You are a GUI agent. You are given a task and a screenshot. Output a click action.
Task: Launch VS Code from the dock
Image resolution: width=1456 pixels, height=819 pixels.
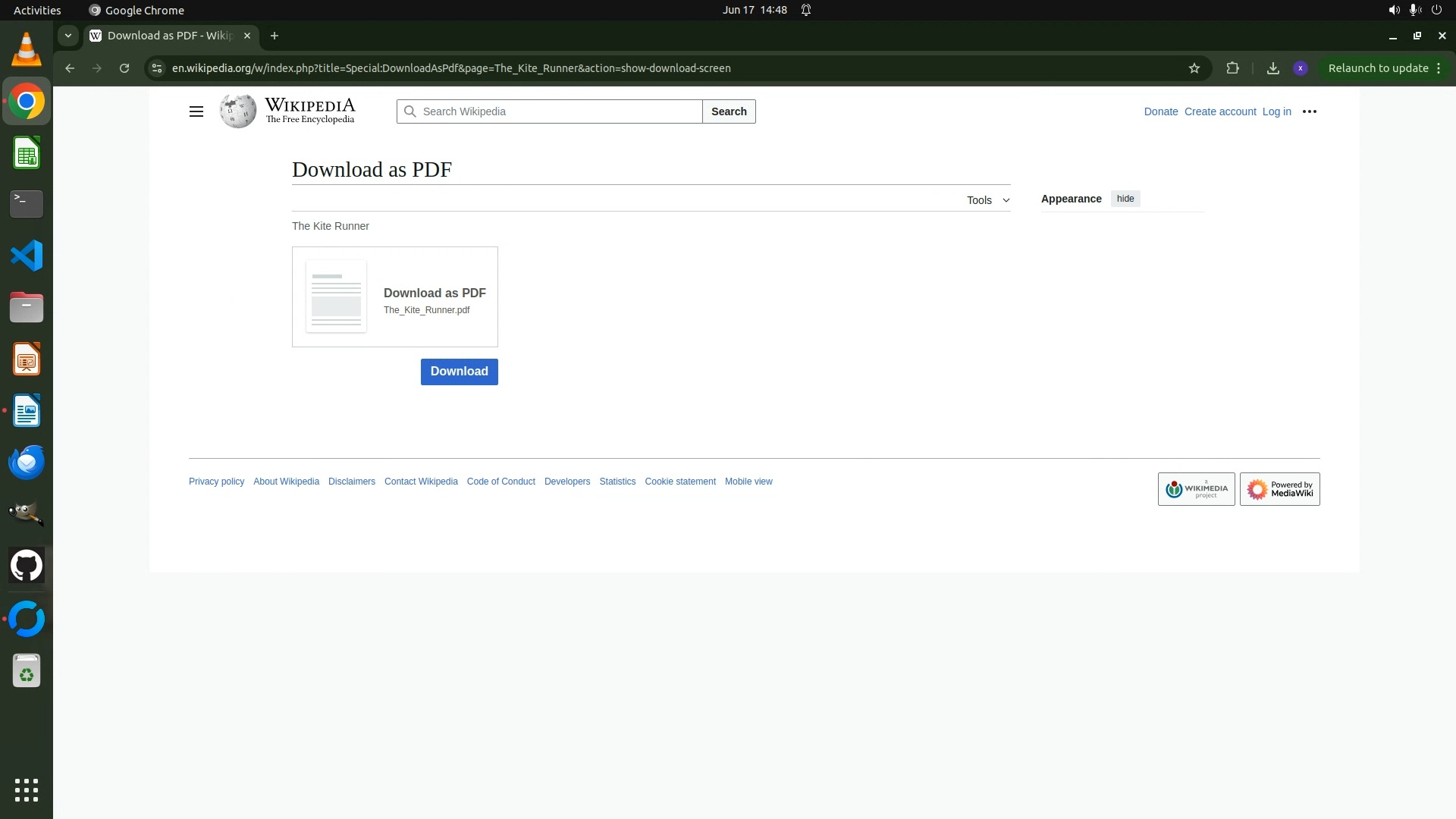point(27,256)
